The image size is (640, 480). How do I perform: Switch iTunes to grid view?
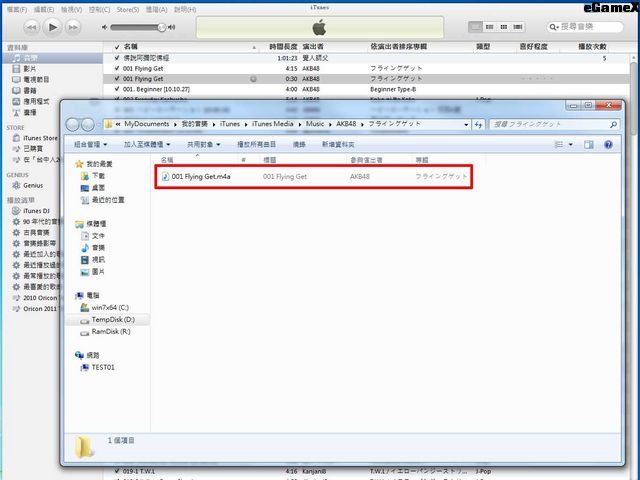[504, 27]
